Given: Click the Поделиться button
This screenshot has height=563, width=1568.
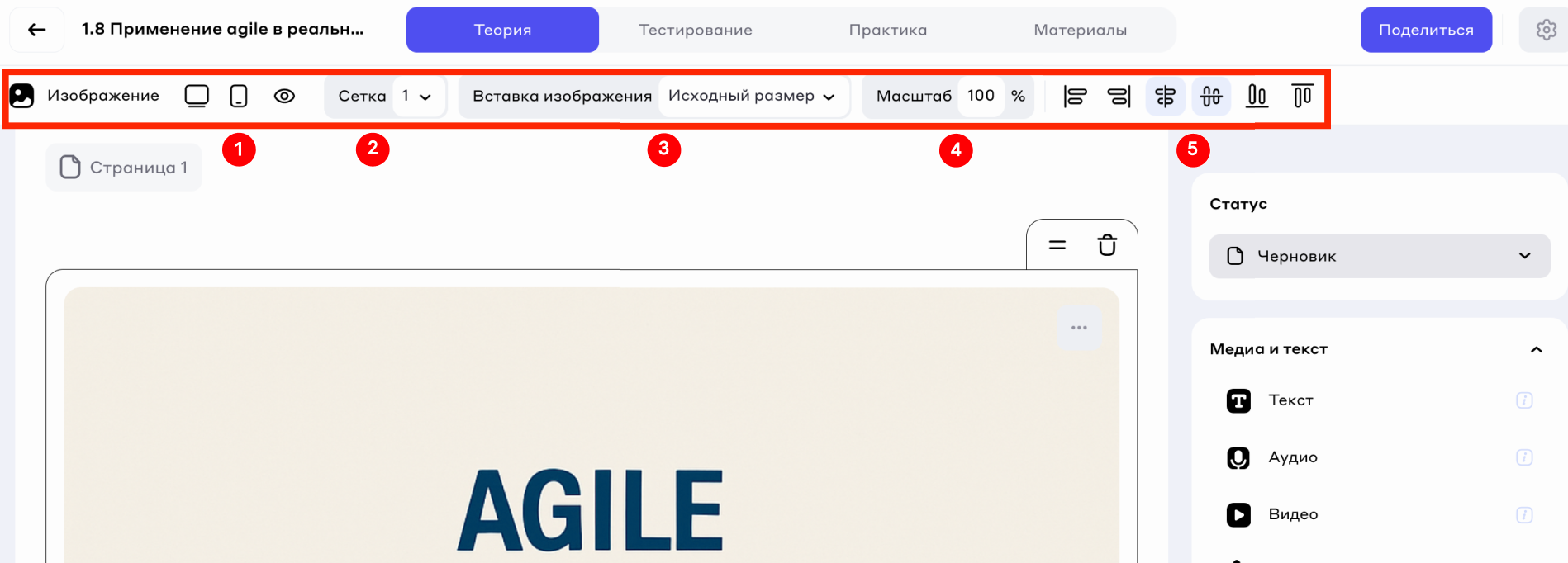Looking at the screenshot, I should coord(1426,30).
